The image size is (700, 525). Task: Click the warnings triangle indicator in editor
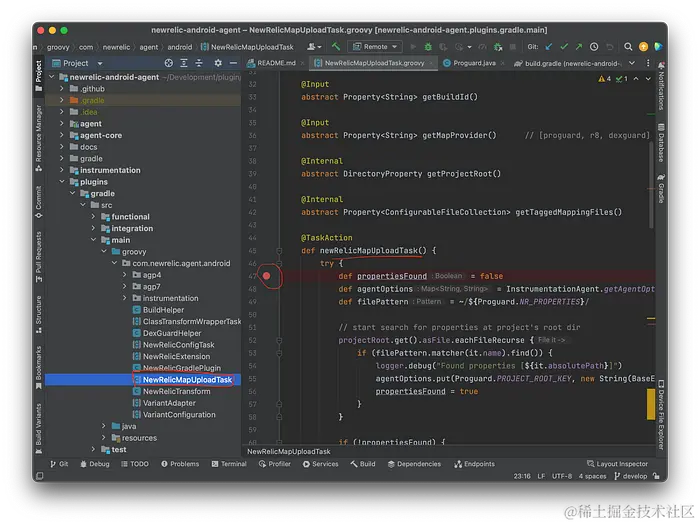[x=604, y=79]
